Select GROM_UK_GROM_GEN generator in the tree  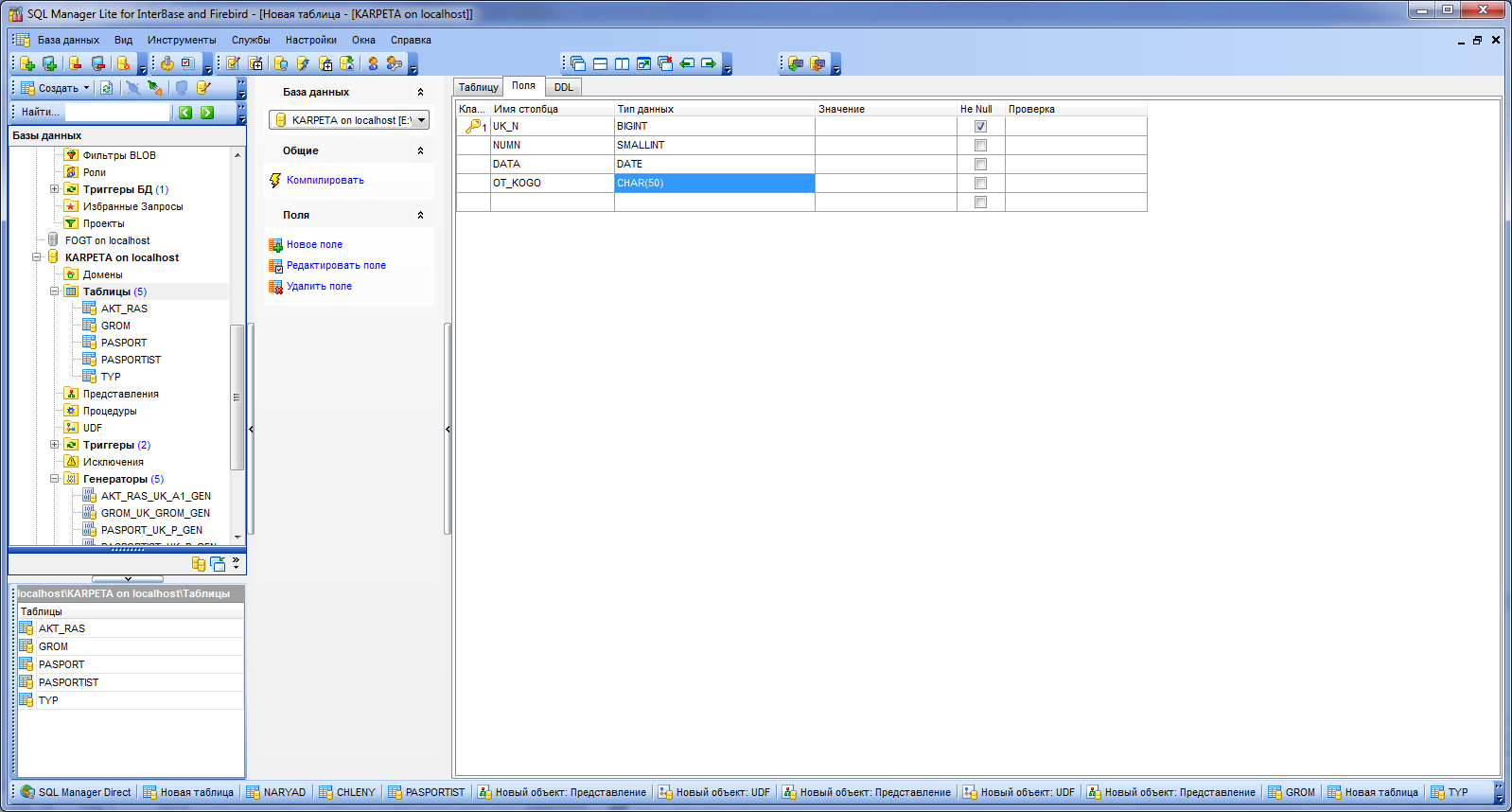[x=155, y=513]
